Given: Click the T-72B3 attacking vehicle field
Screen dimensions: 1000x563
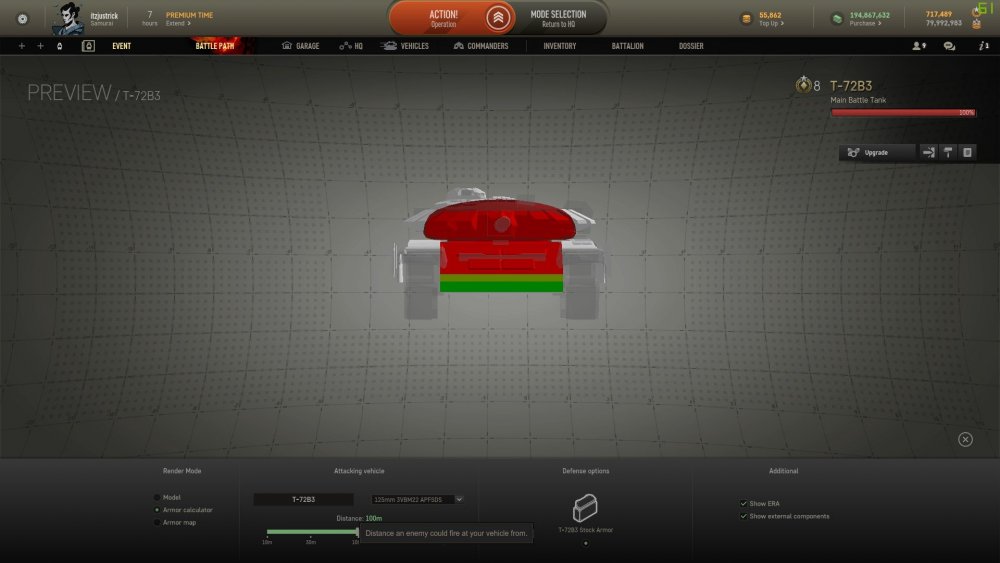Looking at the screenshot, I should (304, 499).
